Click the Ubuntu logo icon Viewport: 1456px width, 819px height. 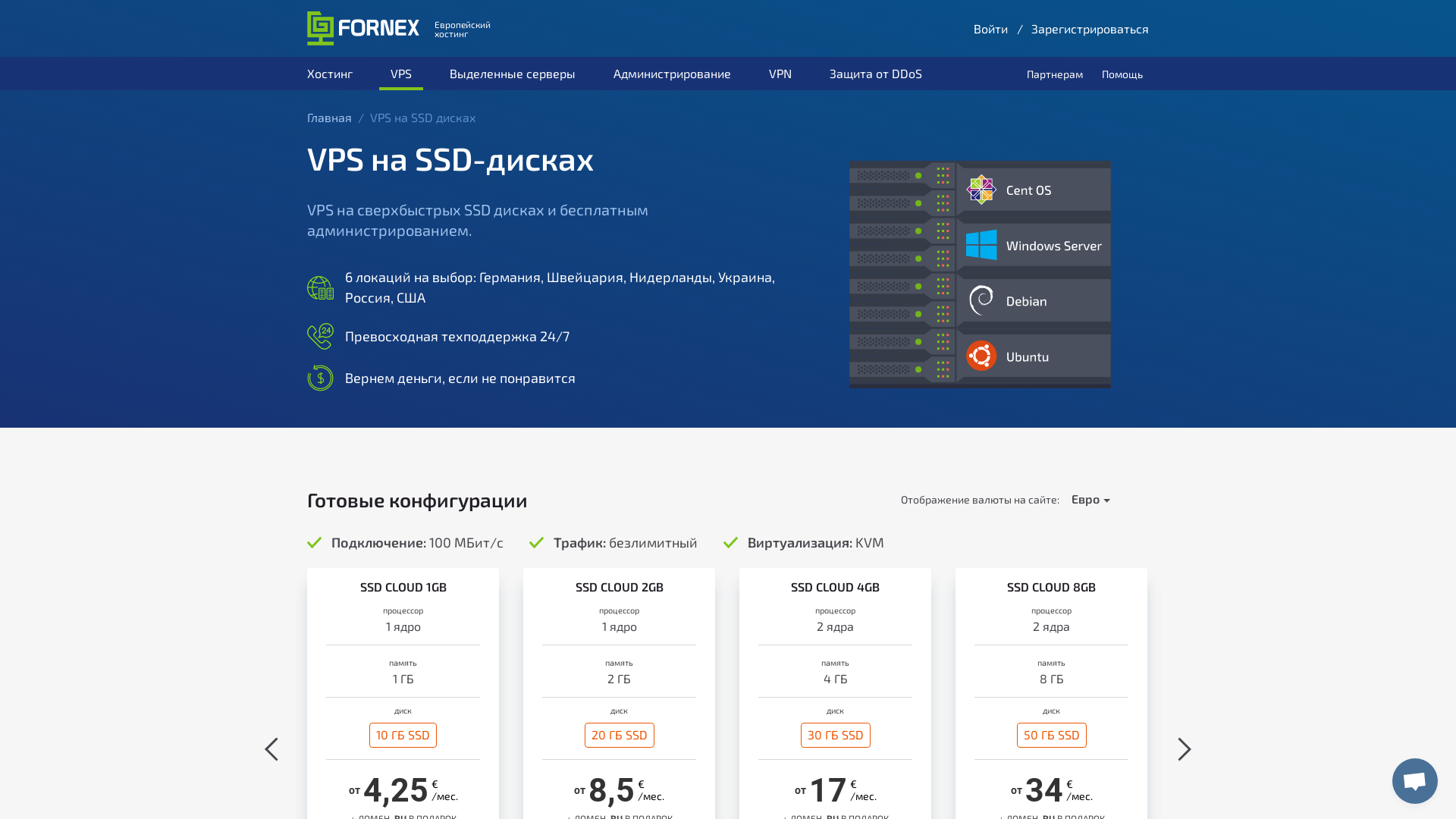pos(981,356)
